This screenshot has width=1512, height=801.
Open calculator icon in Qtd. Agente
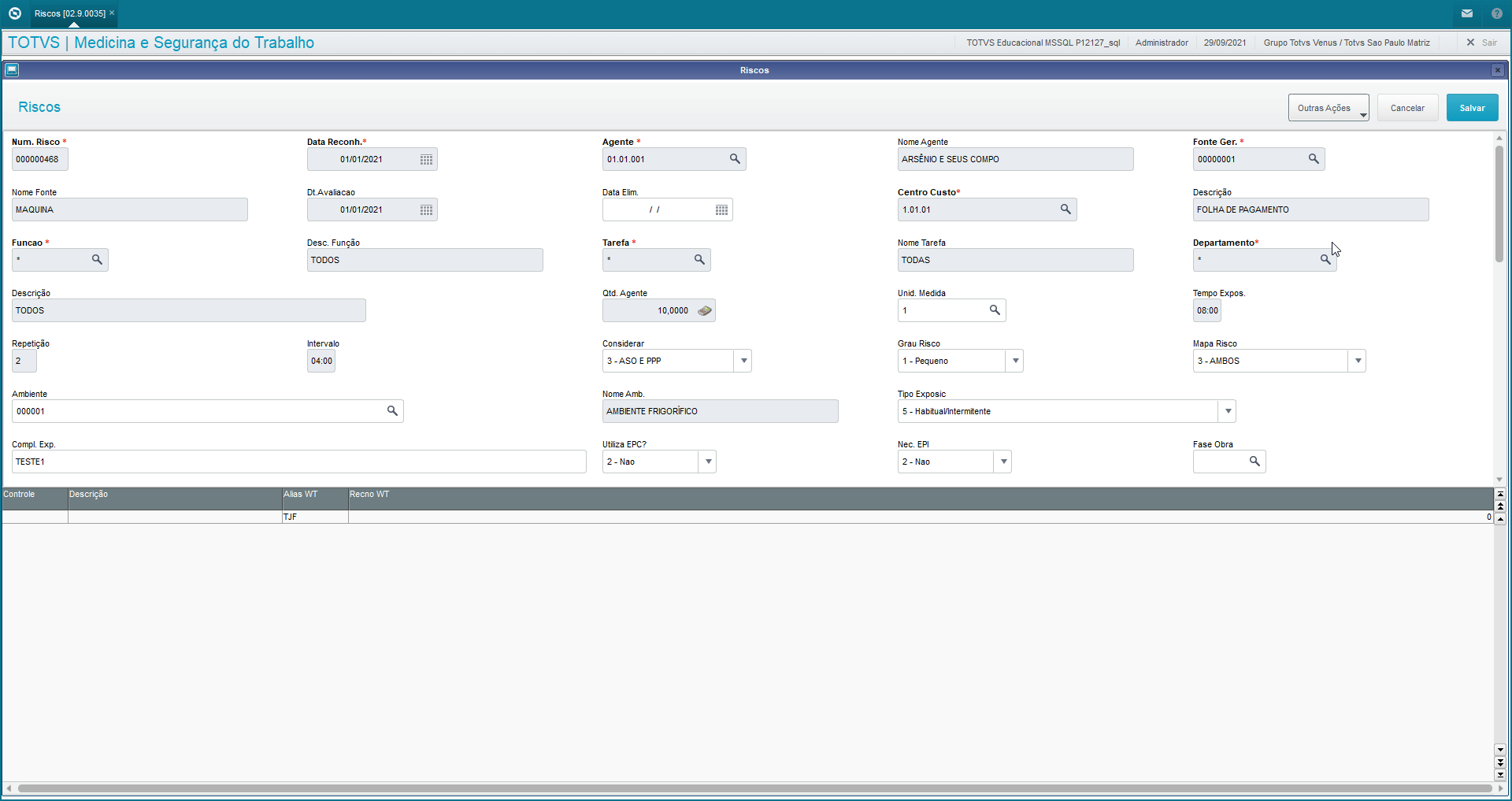705,310
